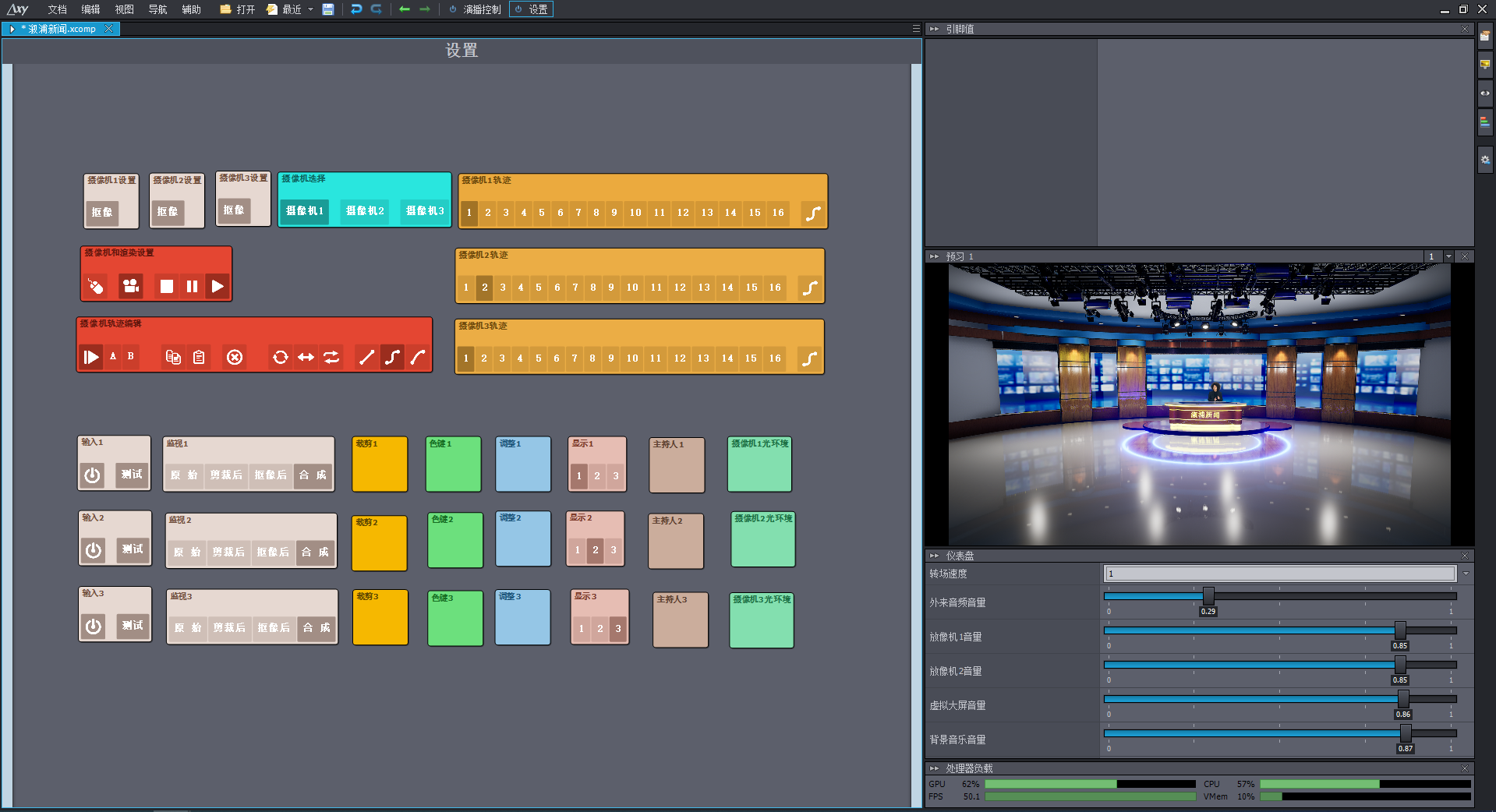
Task: Click the 外来音频音量 slider handle
Action: coord(1208,596)
